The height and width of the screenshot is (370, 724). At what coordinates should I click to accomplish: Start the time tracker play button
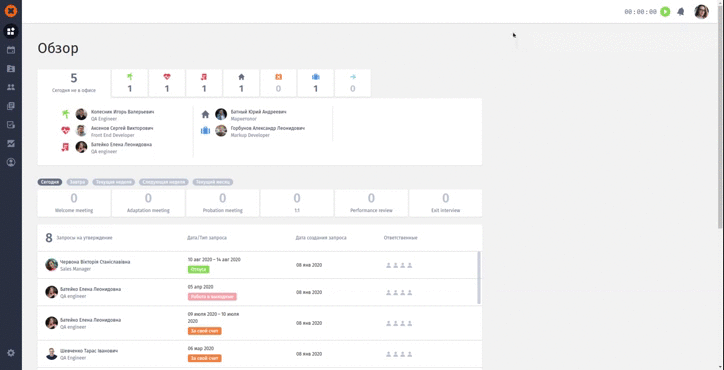click(665, 12)
